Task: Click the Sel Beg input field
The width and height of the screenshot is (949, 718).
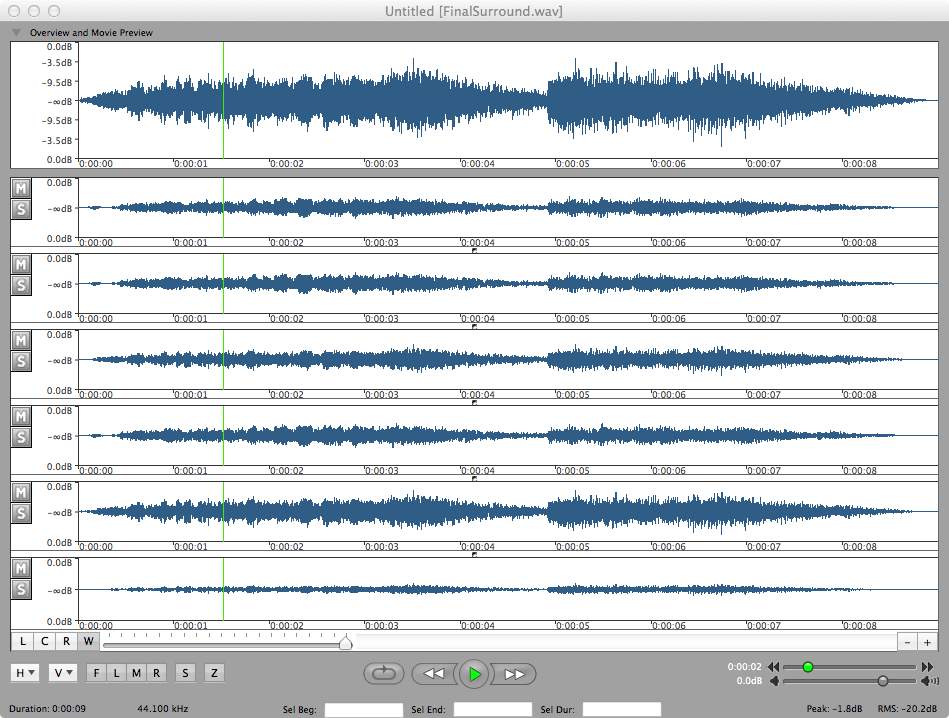Action: pyautogui.click(x=363, y=709)
